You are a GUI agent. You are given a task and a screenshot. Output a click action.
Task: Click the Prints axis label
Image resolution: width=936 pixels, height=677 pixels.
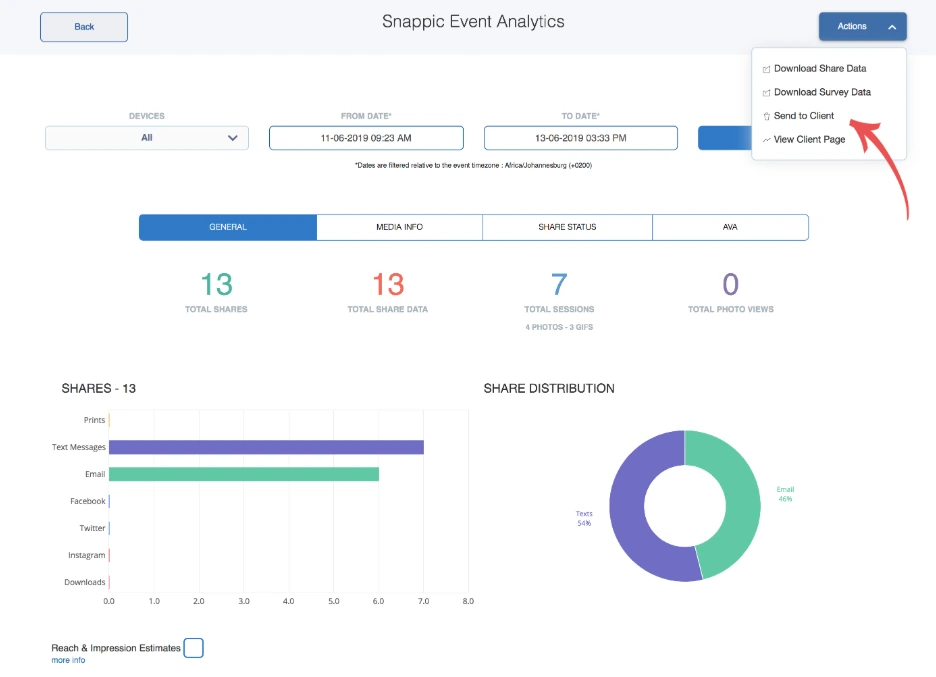click(94, 420)
